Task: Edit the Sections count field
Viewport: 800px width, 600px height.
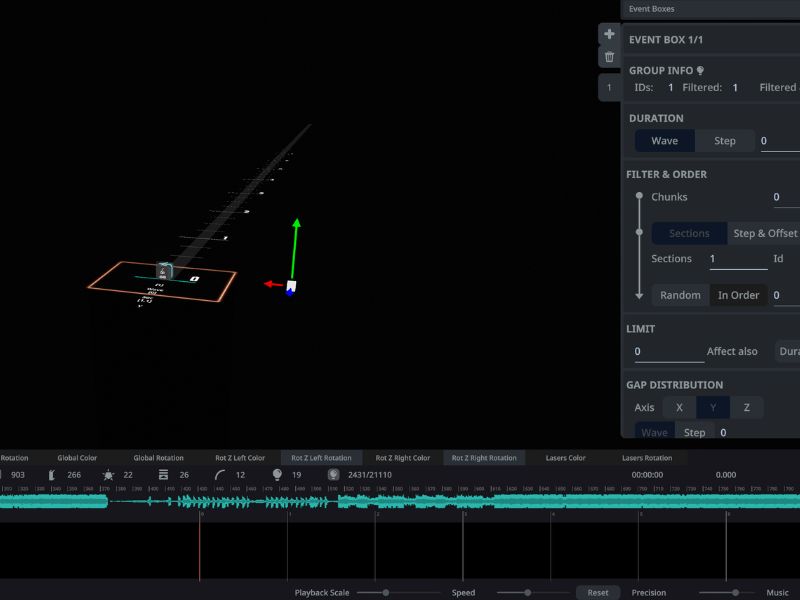Action: 738,259
